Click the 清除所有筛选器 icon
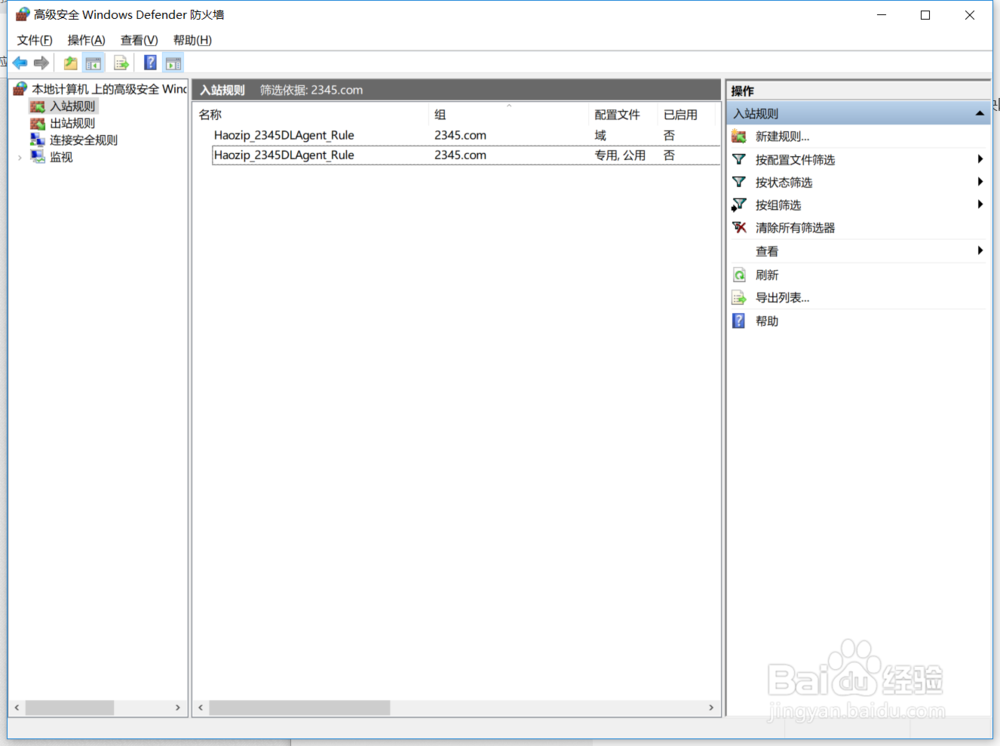This screenshot has width=1000, height=746. 739,228
